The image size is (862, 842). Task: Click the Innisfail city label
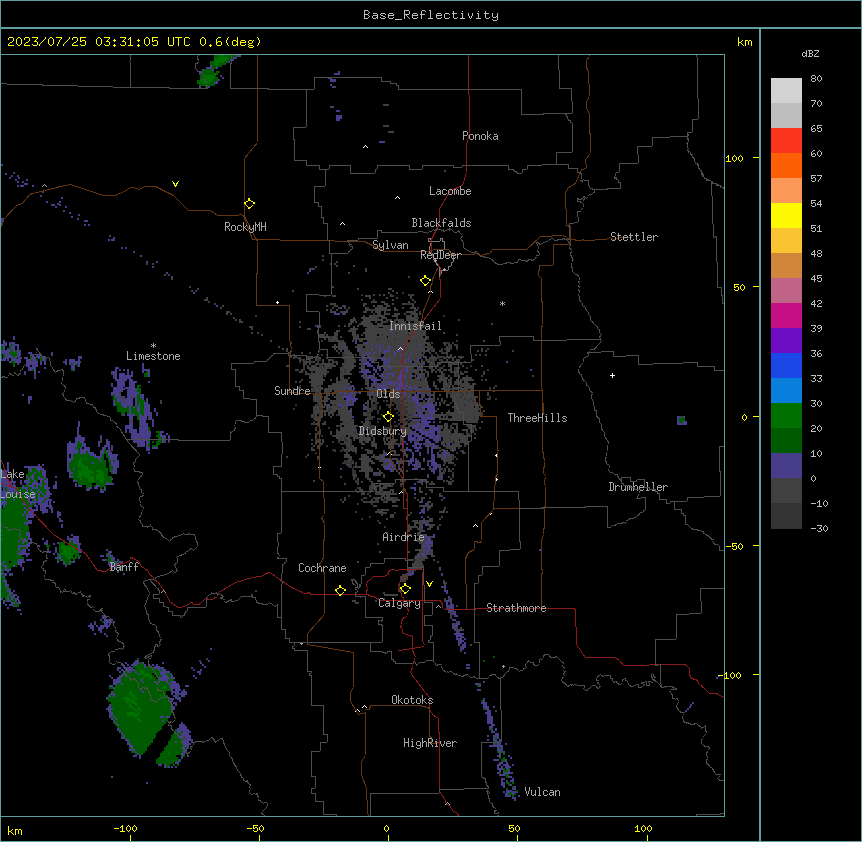415,326
